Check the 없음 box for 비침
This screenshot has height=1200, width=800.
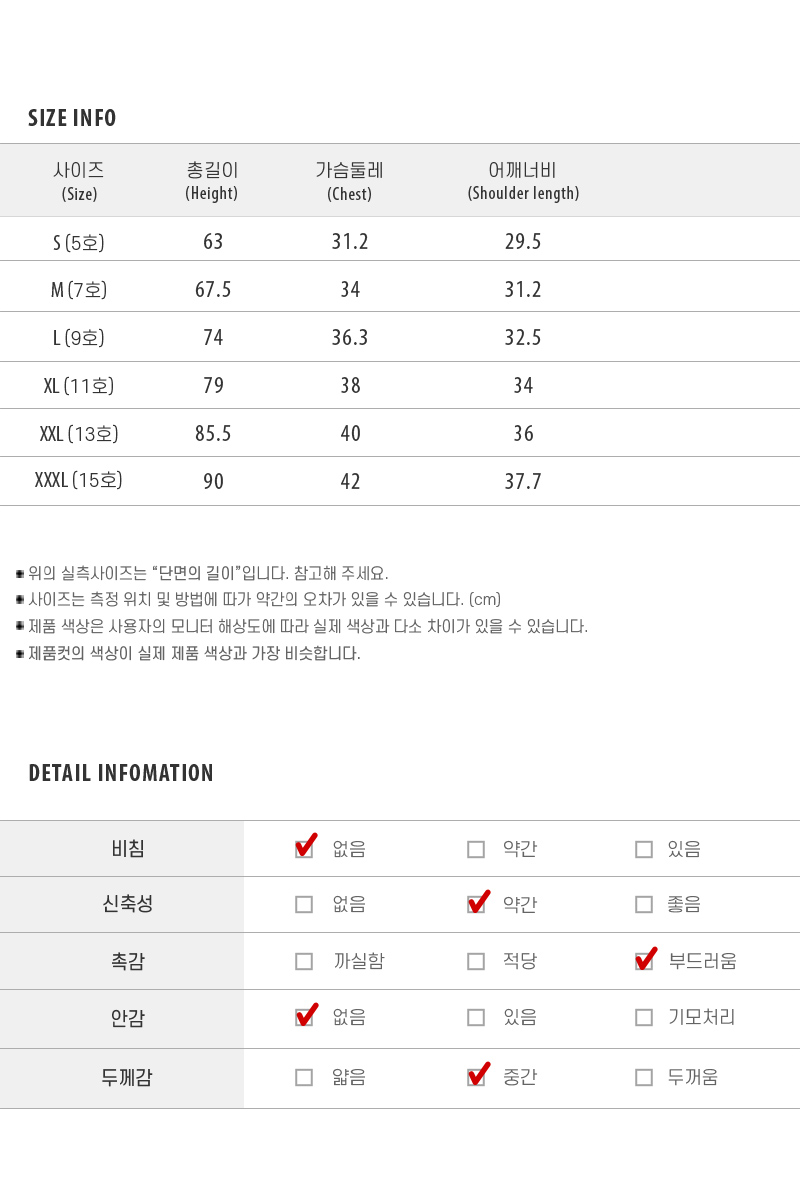tap(304, 849)
